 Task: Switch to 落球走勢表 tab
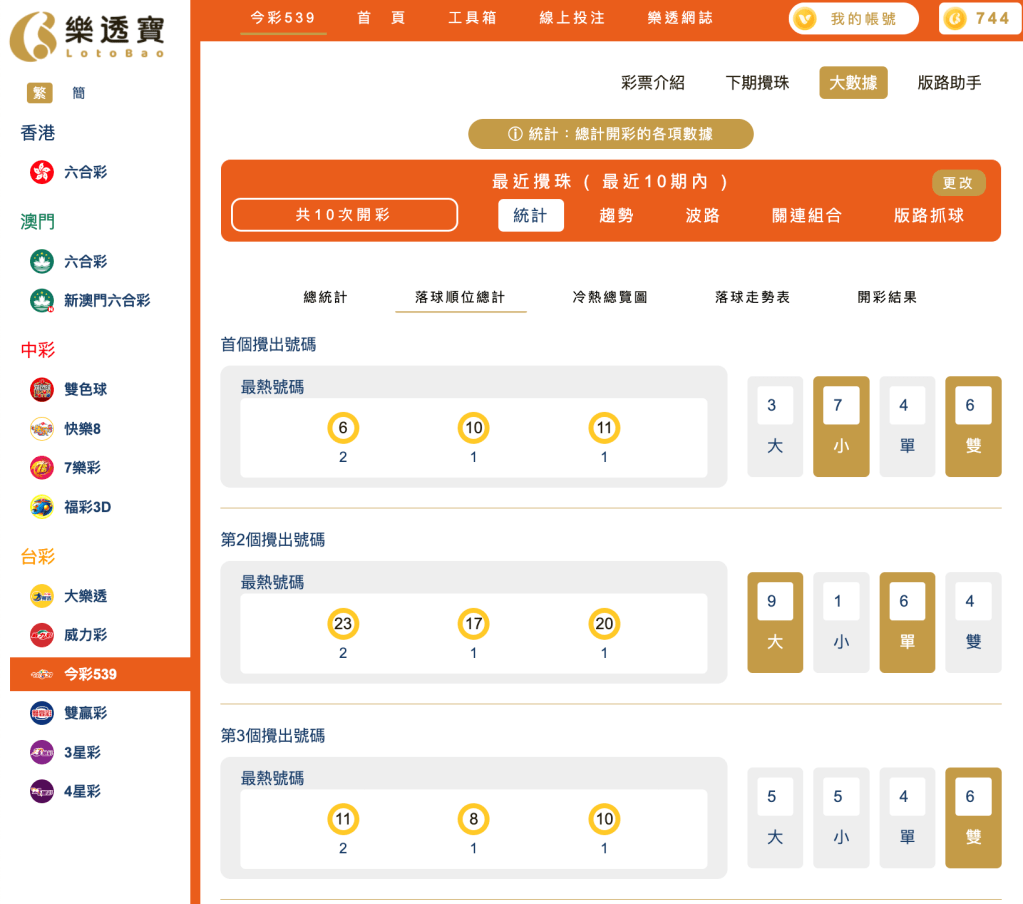(753, 297)
